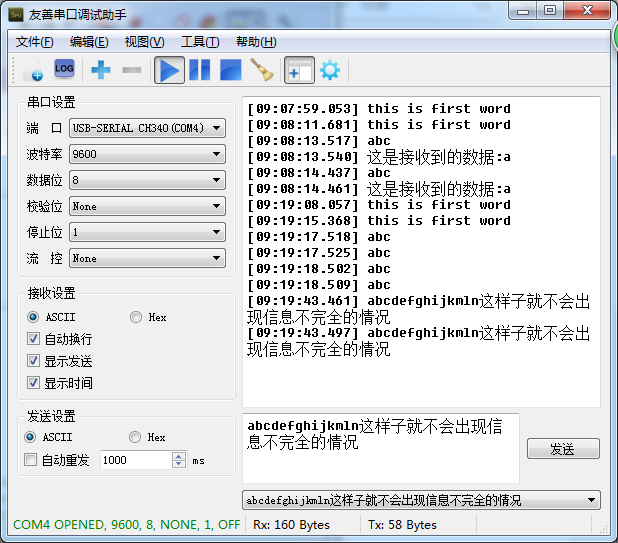Click log line at 09:08:13.540
Image resolution: width=618 pixels, height=543 pixels.
(x=379, y=157)
